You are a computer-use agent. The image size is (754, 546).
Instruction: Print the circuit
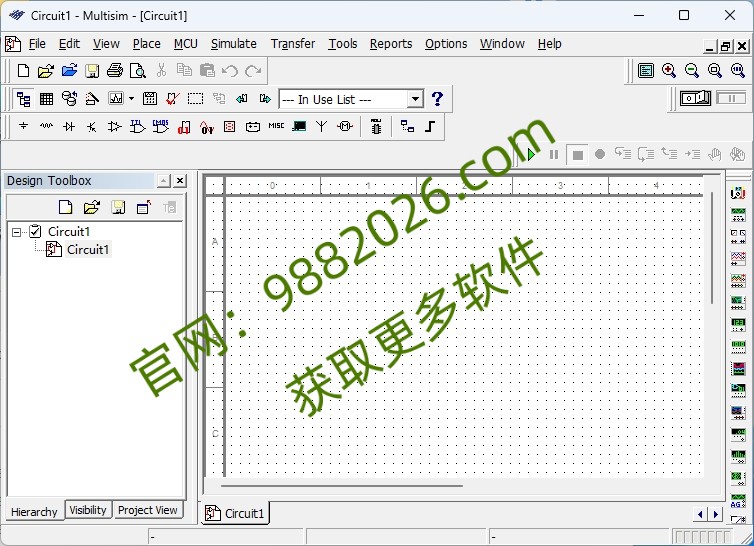pyautogui.click(x=114, y=71)
